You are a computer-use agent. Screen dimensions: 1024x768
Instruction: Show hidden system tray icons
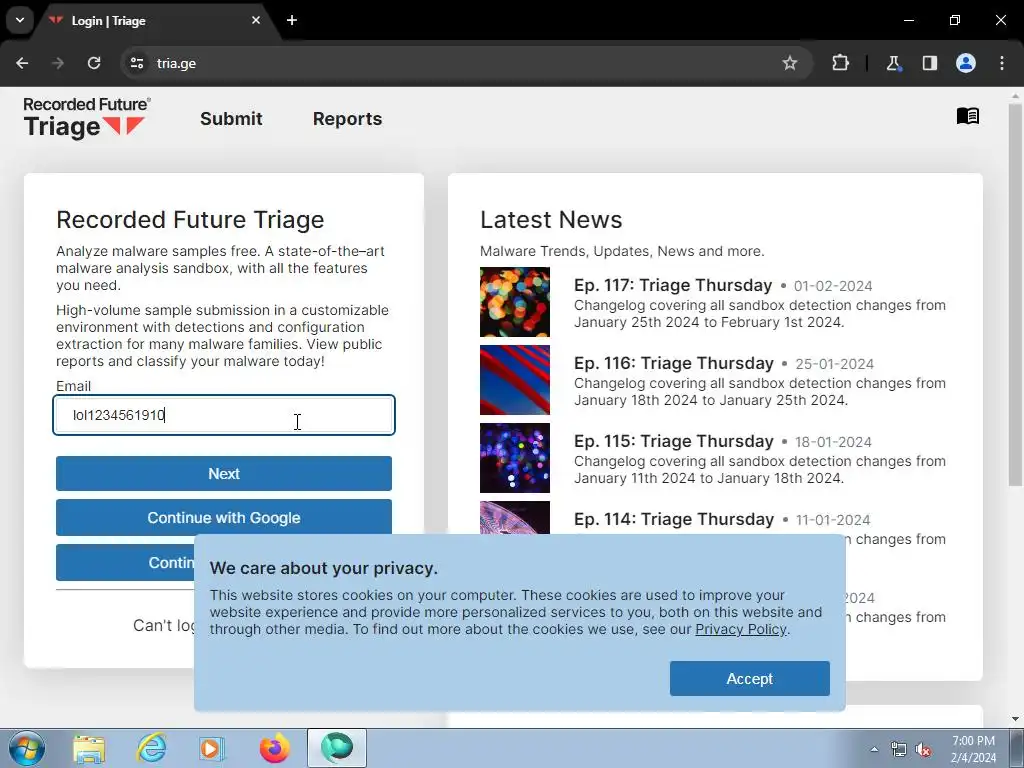click(874, 749)
